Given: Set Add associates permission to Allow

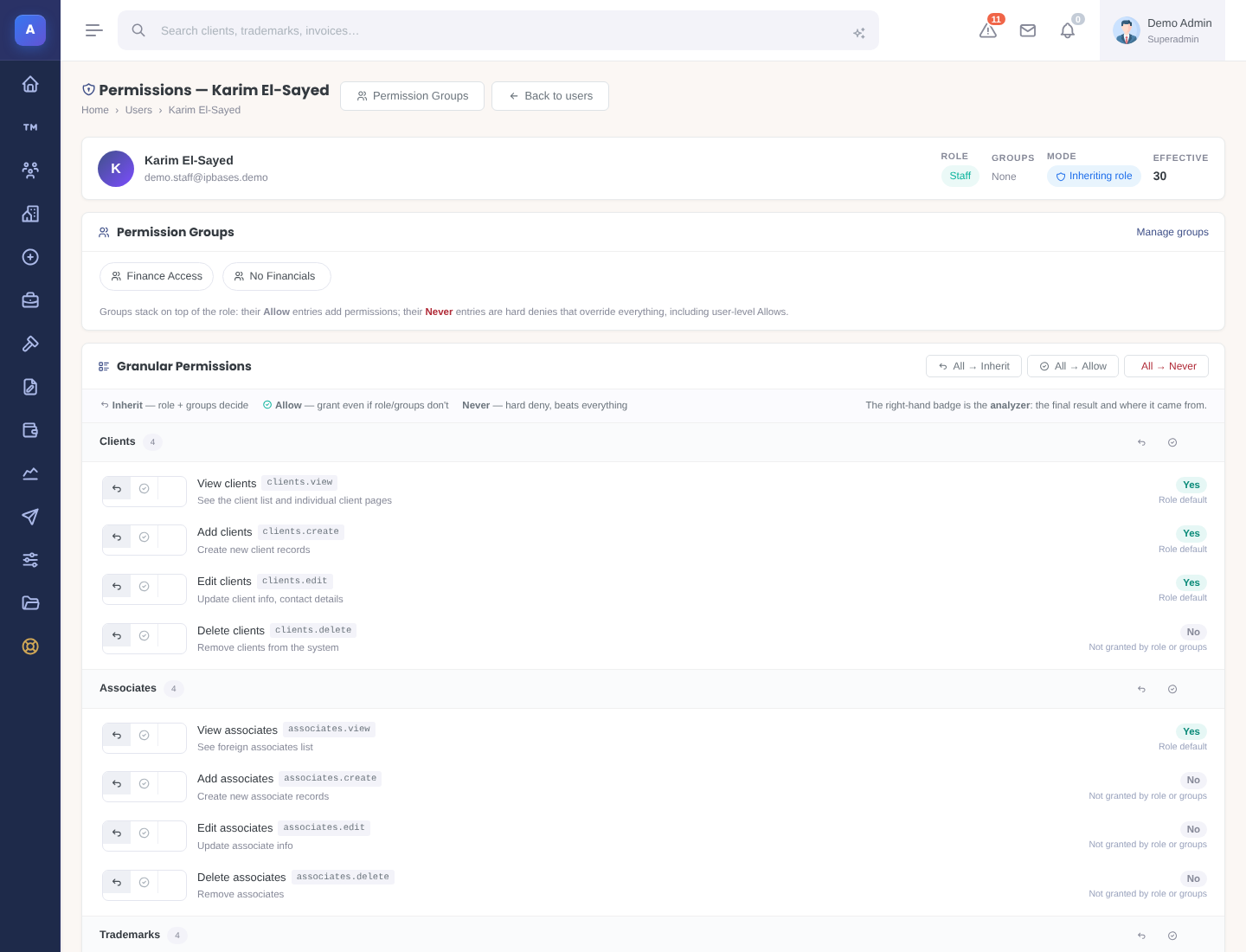Looking at the screenshot, I should (145, 784).
